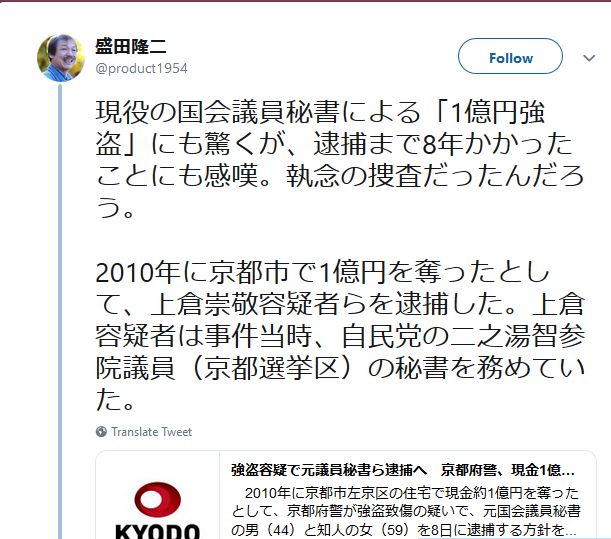
Task: Open the @product1954 handle link
Action: point(141,69)
